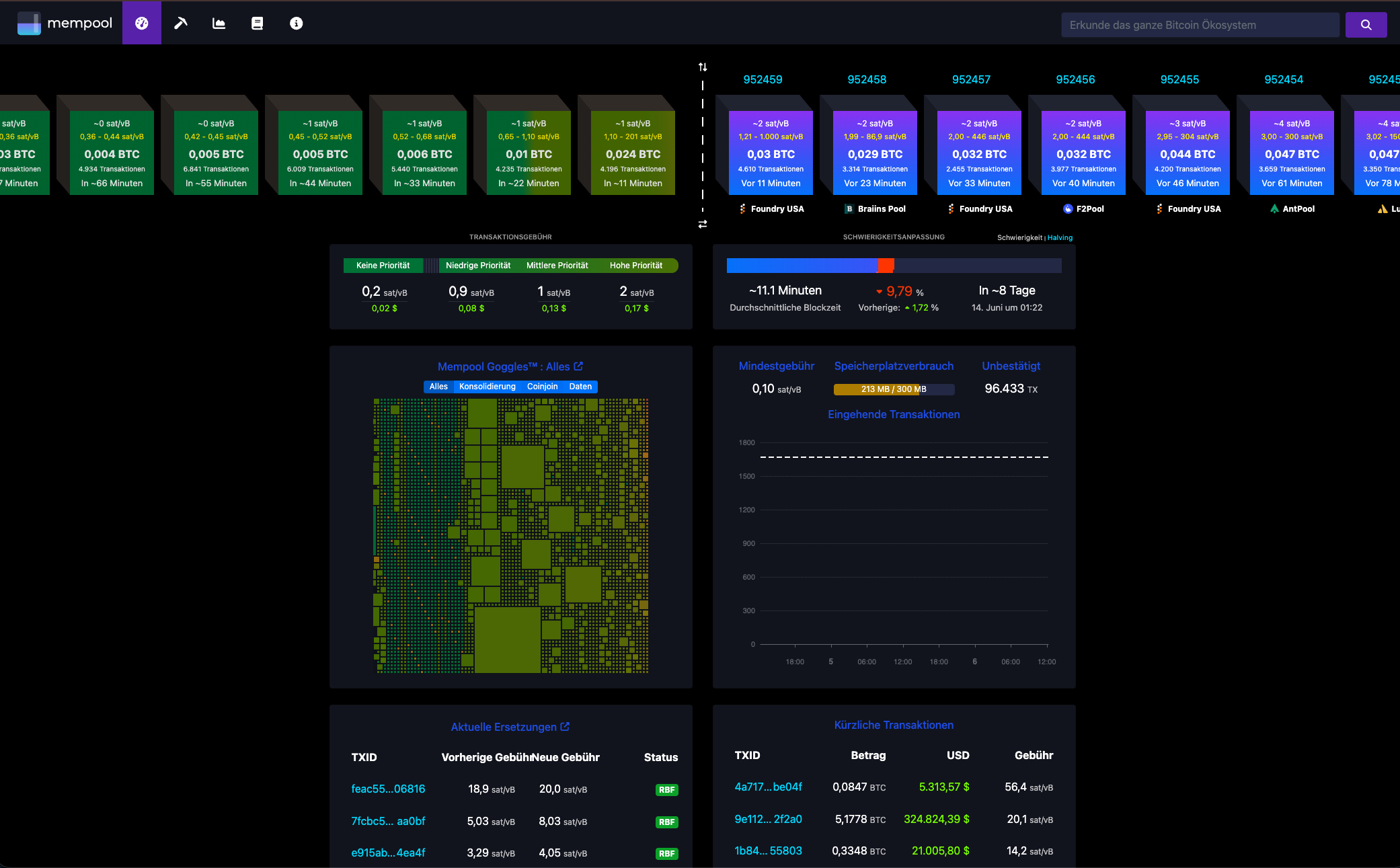Focus the Bitcoin ecosystem search field
Screen dimensions: 1400x868
point(1200,25)
